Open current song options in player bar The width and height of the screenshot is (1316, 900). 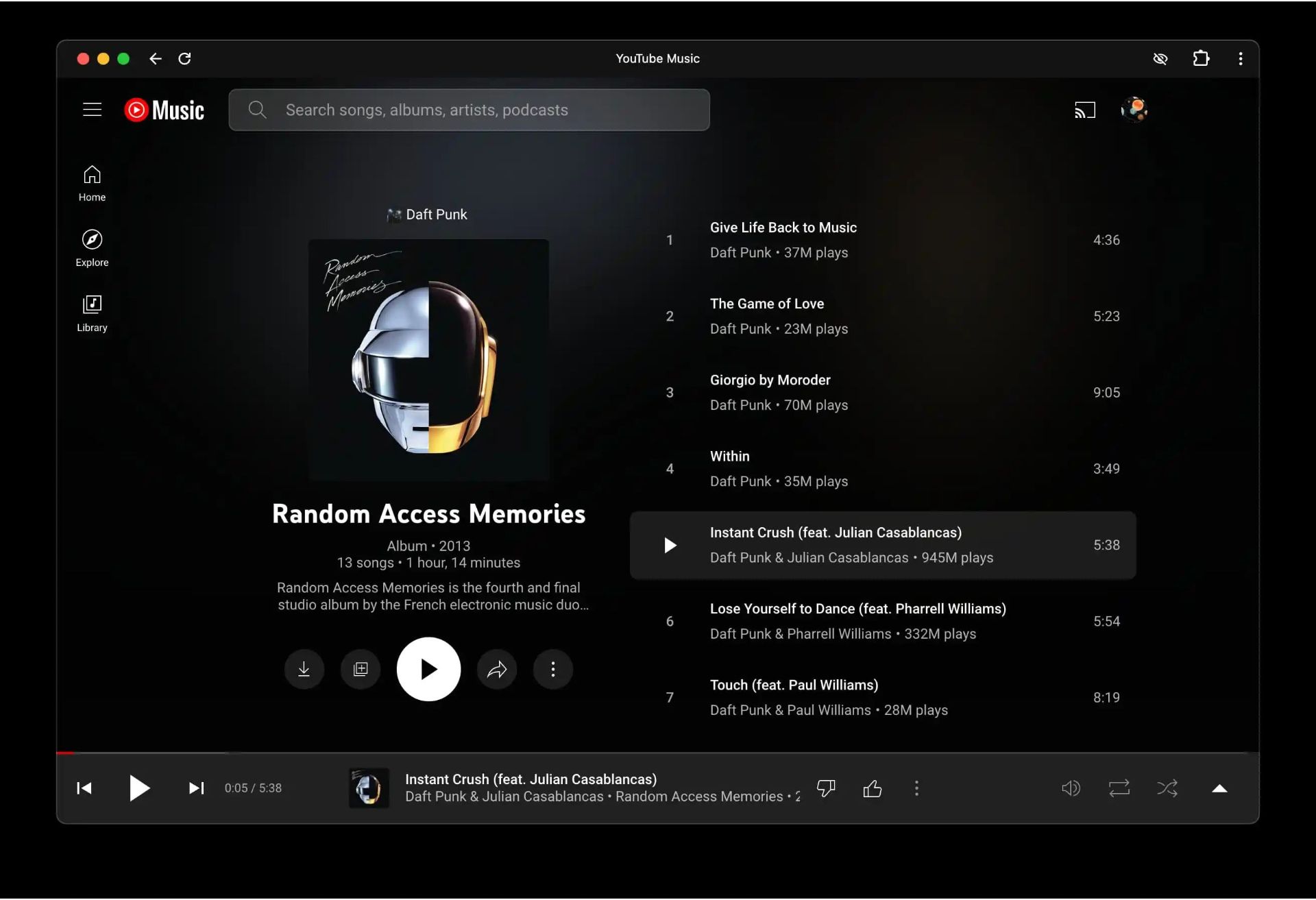coord(916,788)
